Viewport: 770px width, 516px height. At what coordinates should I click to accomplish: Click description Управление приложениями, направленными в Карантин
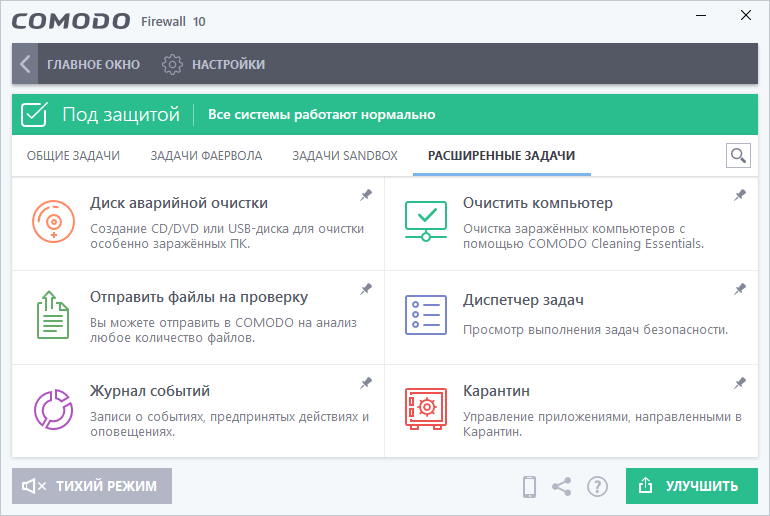(x=602, y=424)
